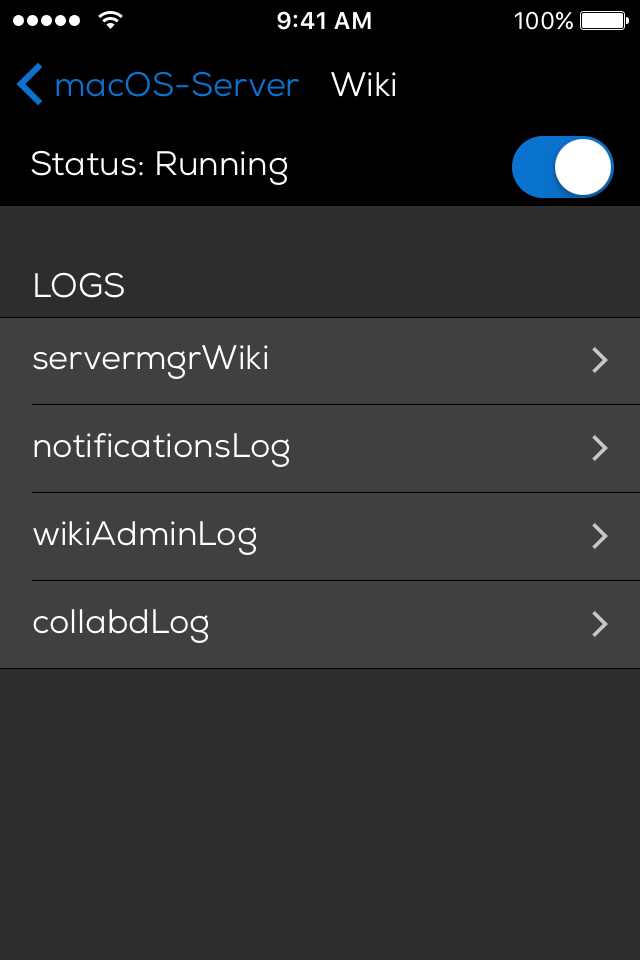Tap the blue back chevron icon
Image resolution: width=640 pixels, height=960 pixels.
[x=30, y=85]
